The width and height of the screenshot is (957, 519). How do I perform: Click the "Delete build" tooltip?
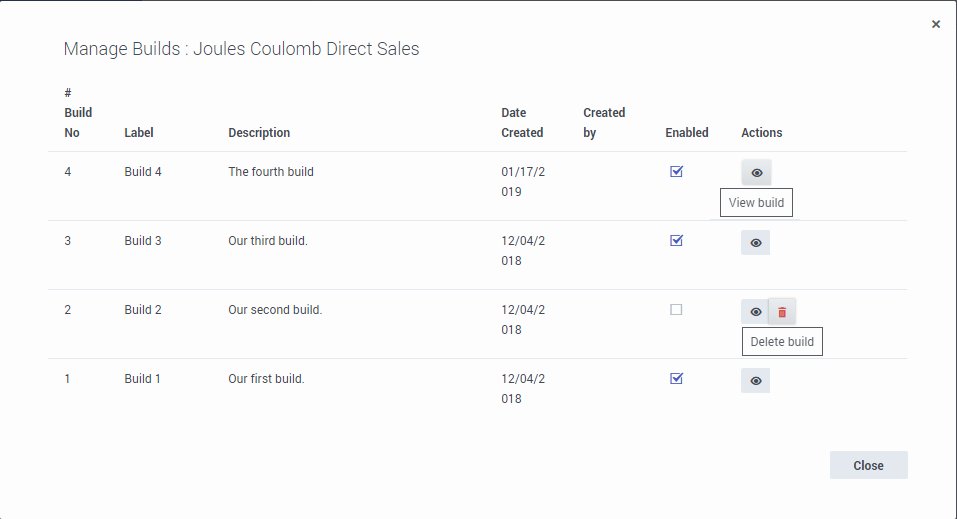pyautogui.click(x=782, y=342)
